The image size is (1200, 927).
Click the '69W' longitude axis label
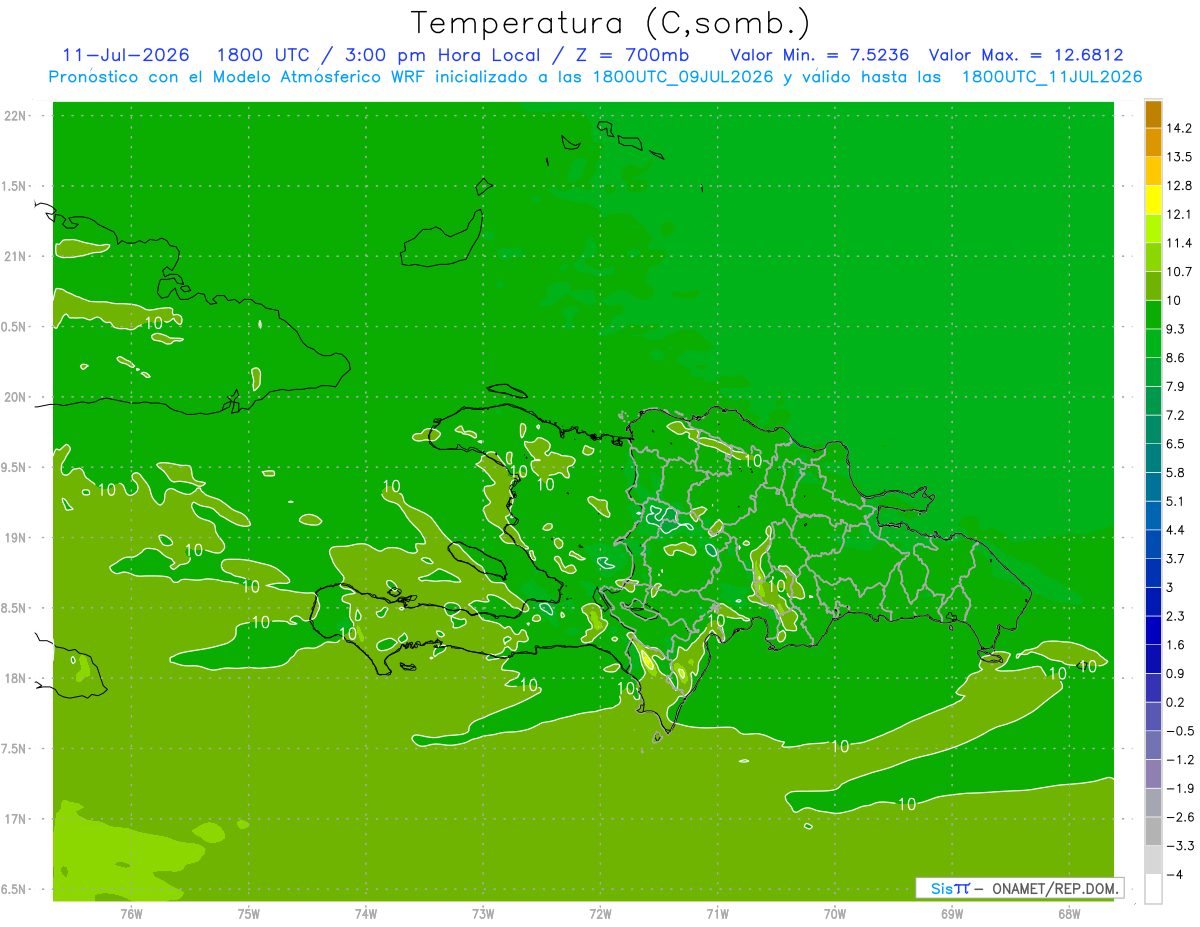click(952, 914)
